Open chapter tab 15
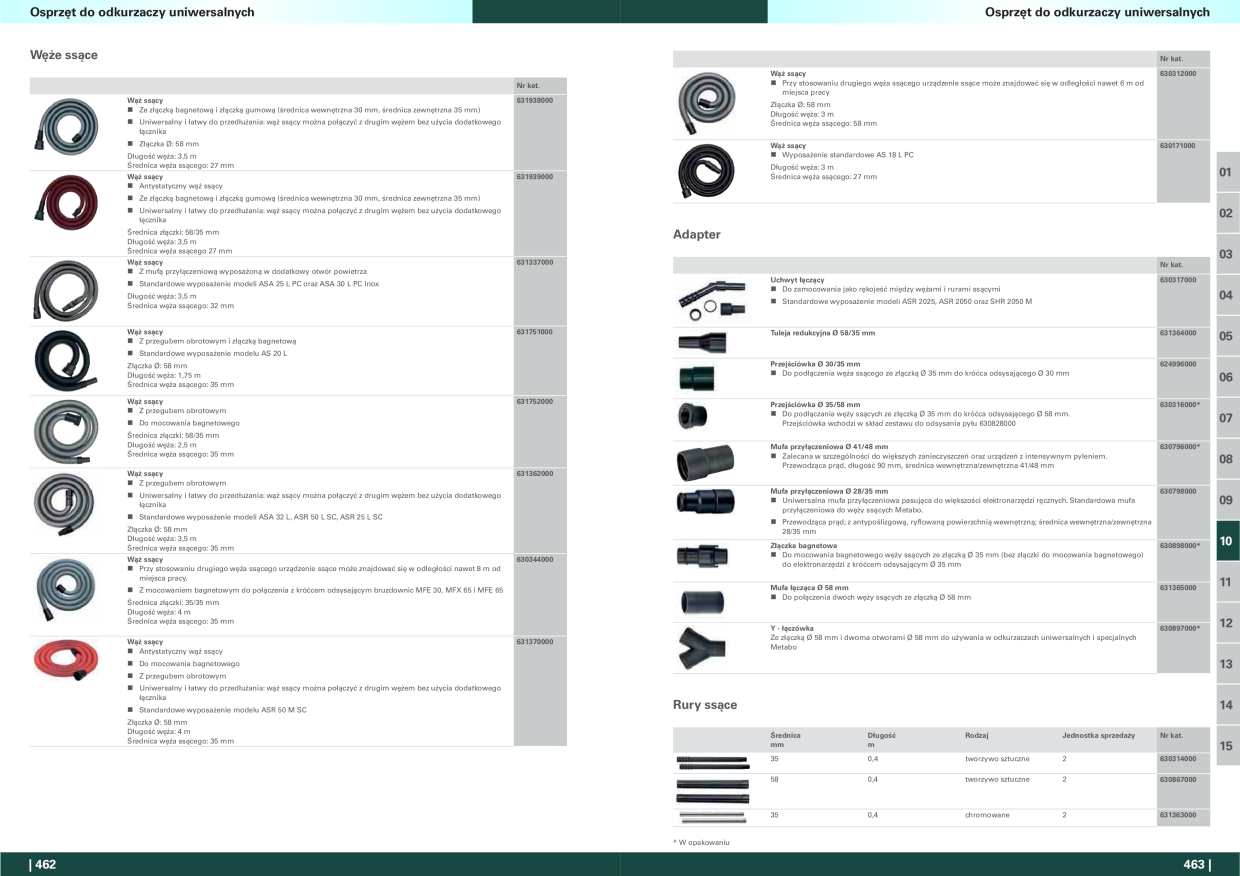Image resolution: width=1240 pixels, height=876 pixels. (1226, 746)
